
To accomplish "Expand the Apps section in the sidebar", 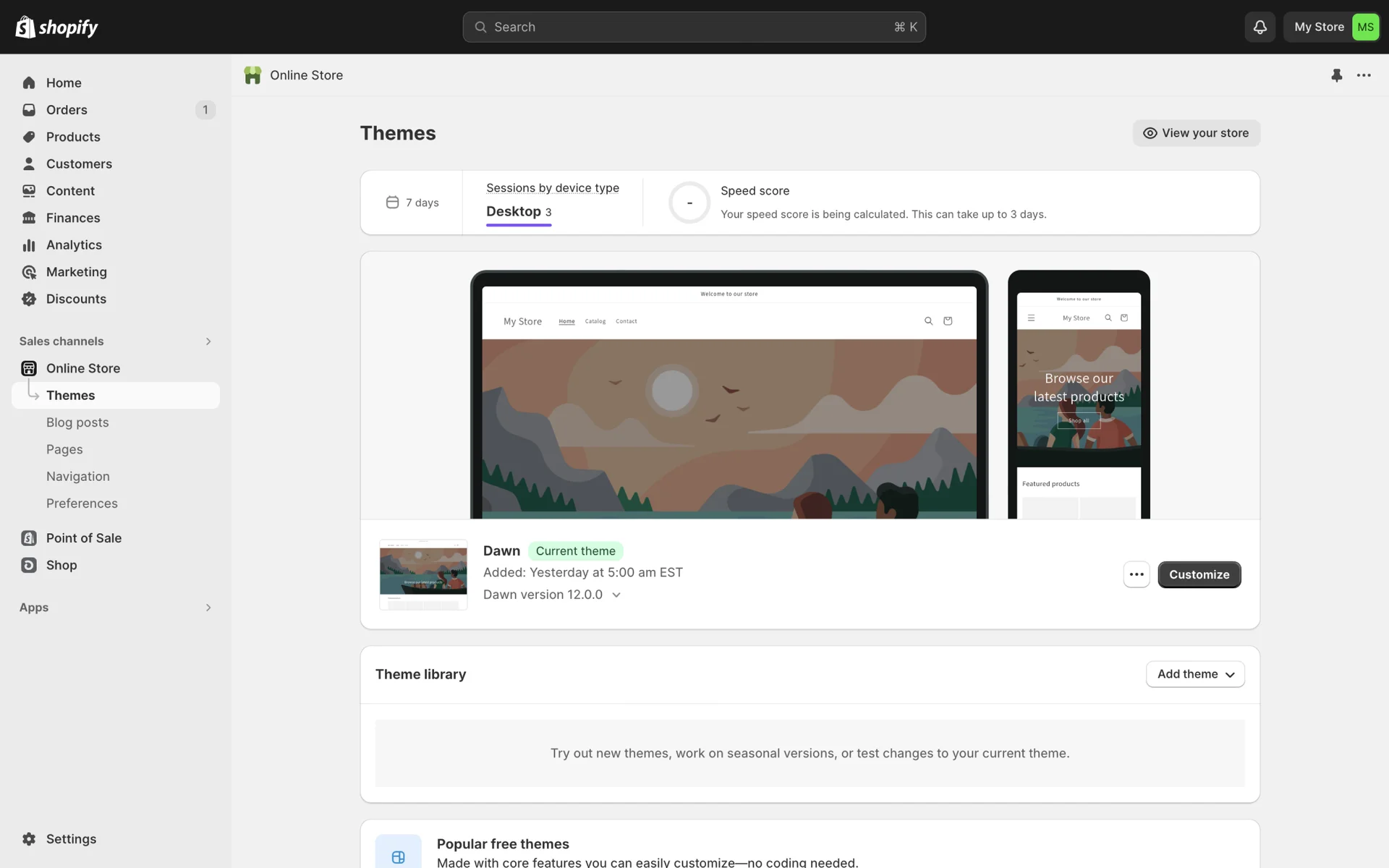I will pyautogui.click(x=208, y=608).
